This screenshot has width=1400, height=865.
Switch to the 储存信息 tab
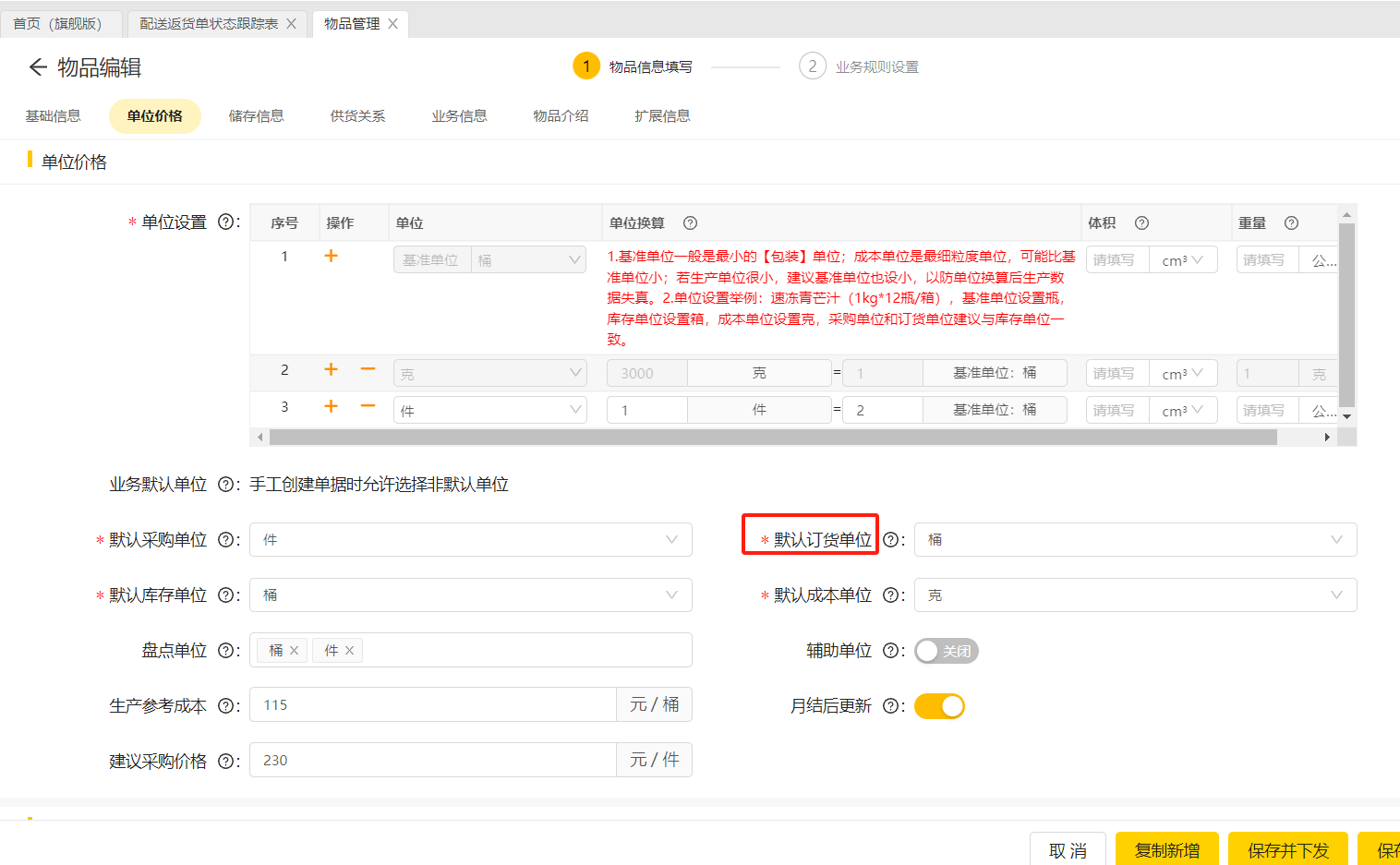click(x=256, y=116)
